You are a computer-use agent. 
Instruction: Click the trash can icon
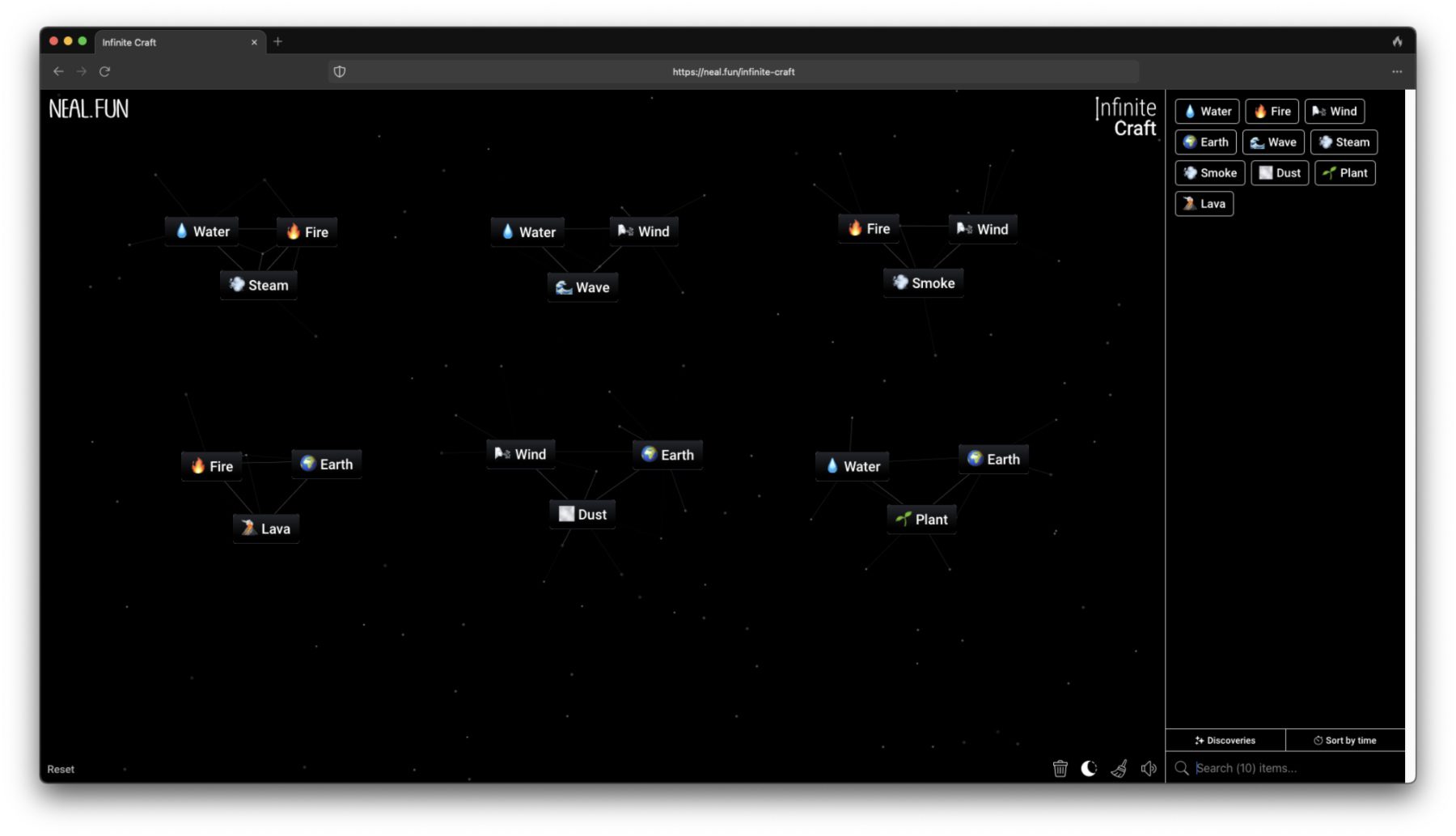[x=1060, y=768]
